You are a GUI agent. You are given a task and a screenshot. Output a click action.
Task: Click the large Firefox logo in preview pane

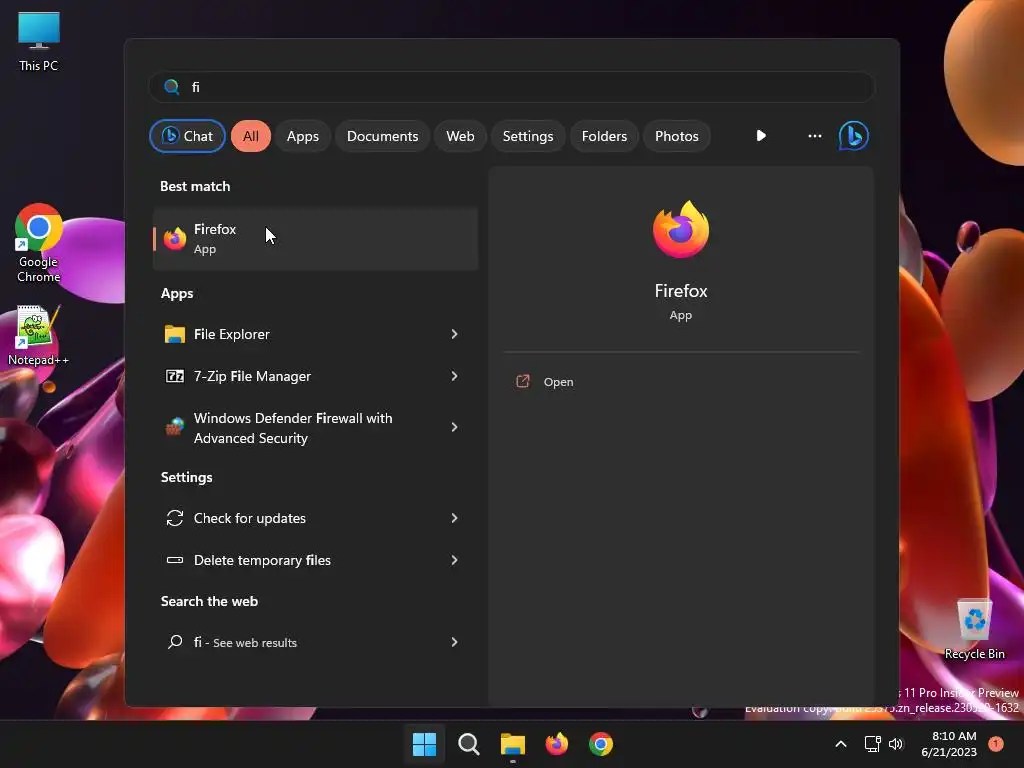pos(680,229)
